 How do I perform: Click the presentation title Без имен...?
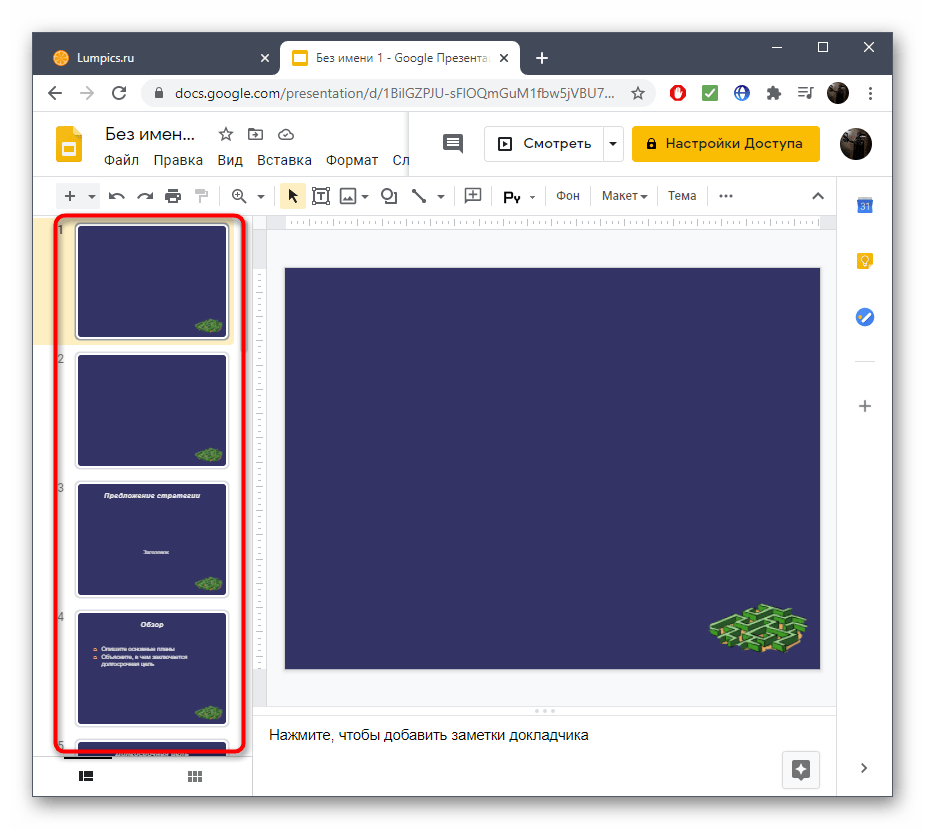(150, 135)
